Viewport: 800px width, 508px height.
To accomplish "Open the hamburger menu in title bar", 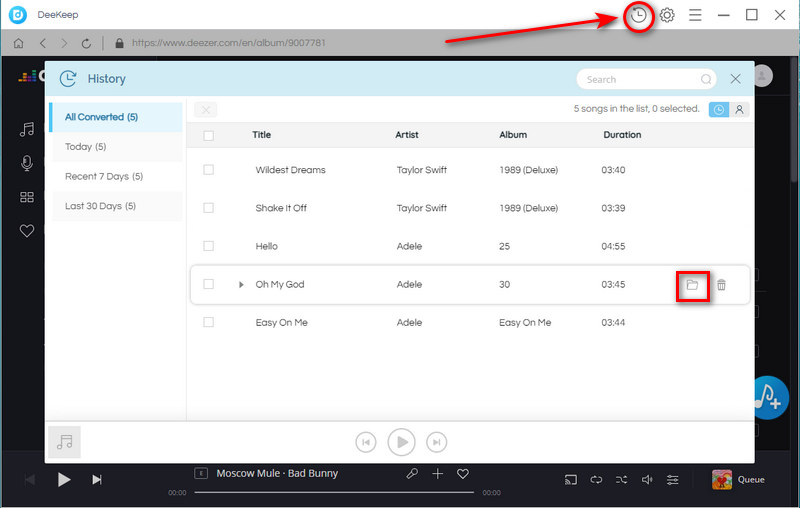I will point(695,15).
